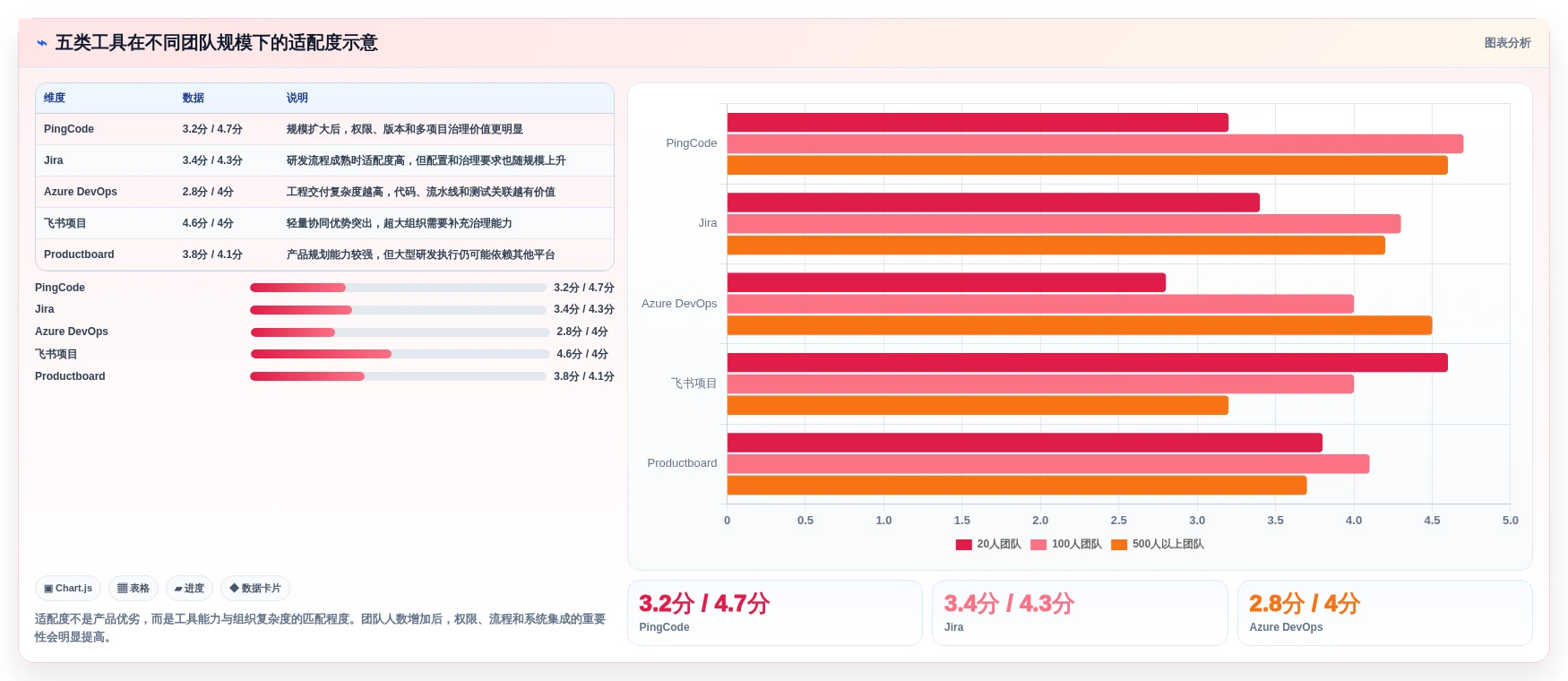The image size is (1568, 681).
Task: Click the Productboard progress bar
Action: tap(398, 376)
